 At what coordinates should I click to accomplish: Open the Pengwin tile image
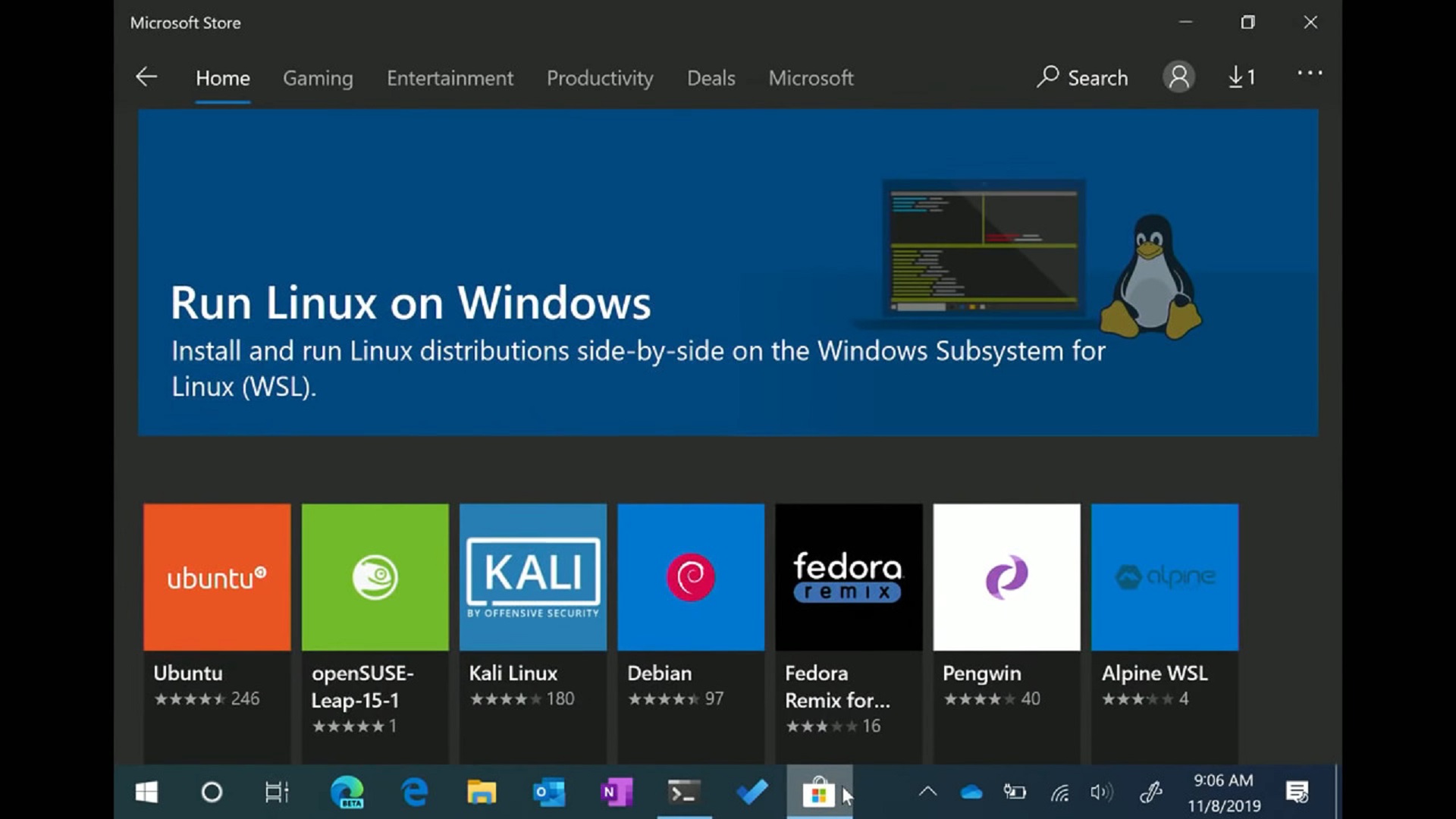tap(1006, 577)
